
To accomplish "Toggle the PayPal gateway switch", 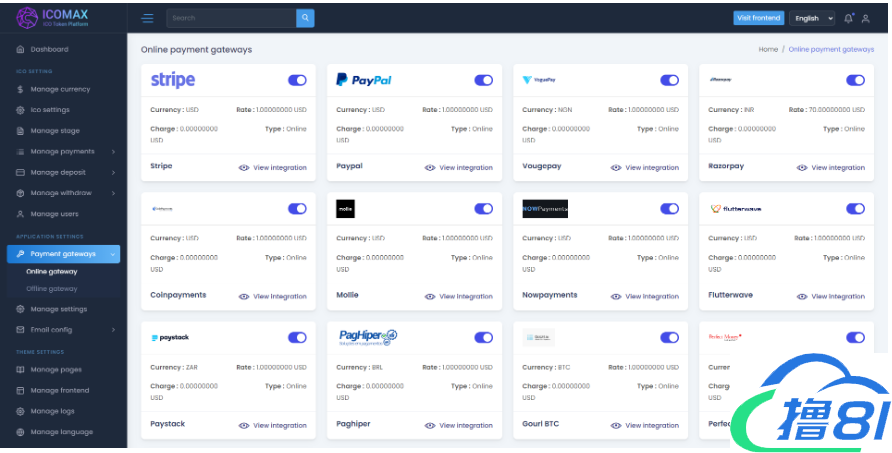I will coord(484,80).
